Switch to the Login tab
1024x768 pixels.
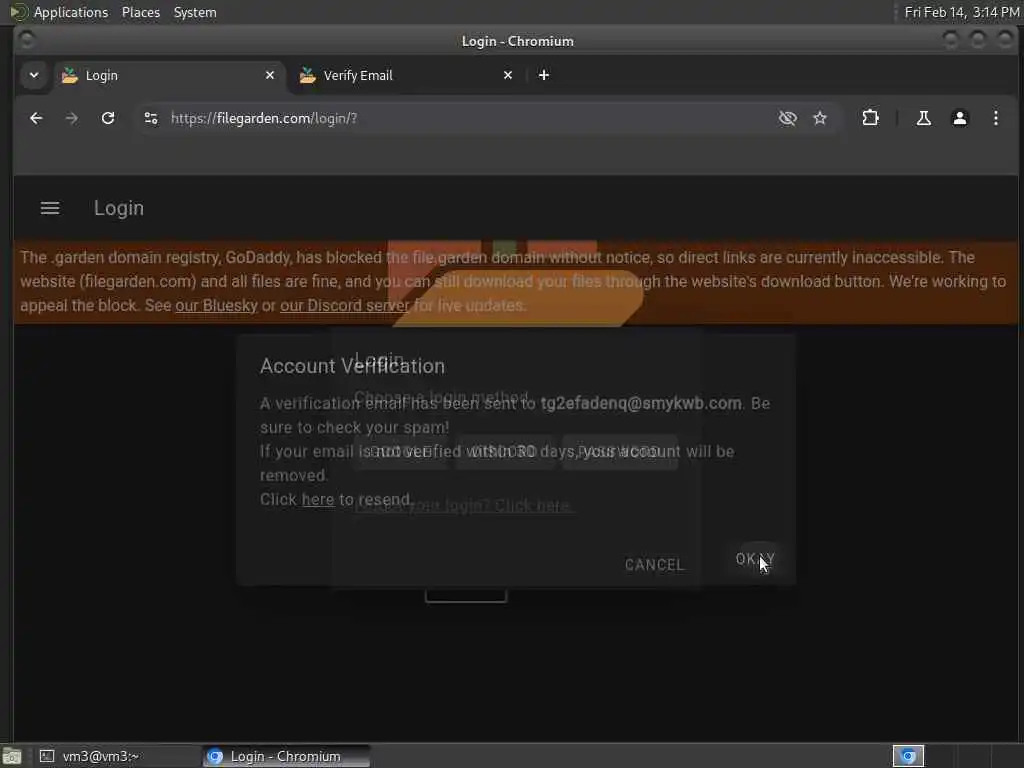click(x=168, y=75)
